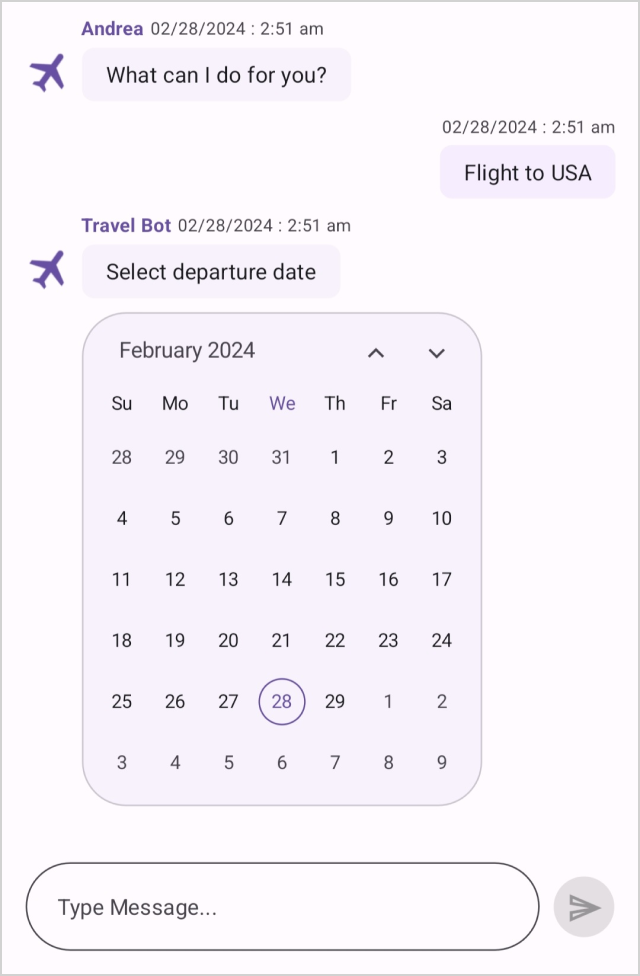Click Andrea's airplane avatar icon
The image size is (640, 976).
coord(47,72)
